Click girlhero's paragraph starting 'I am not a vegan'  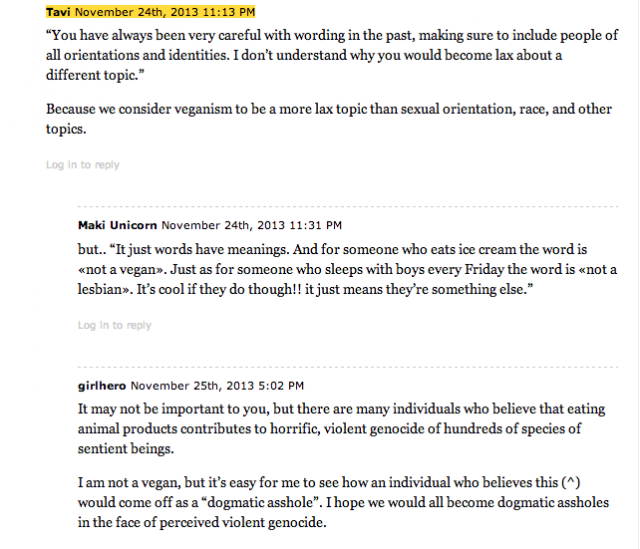click(343, 502)
